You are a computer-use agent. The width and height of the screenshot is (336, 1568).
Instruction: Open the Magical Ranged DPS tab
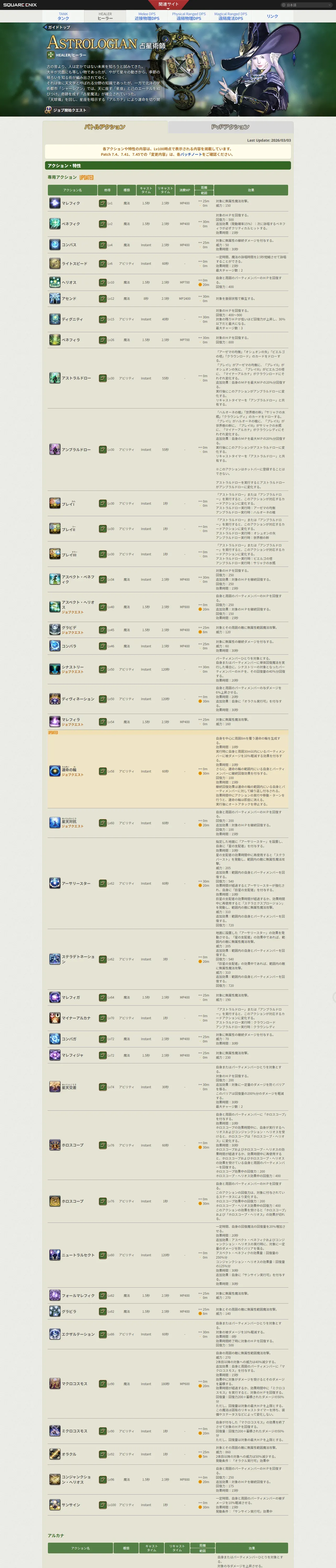pos(231,16)
